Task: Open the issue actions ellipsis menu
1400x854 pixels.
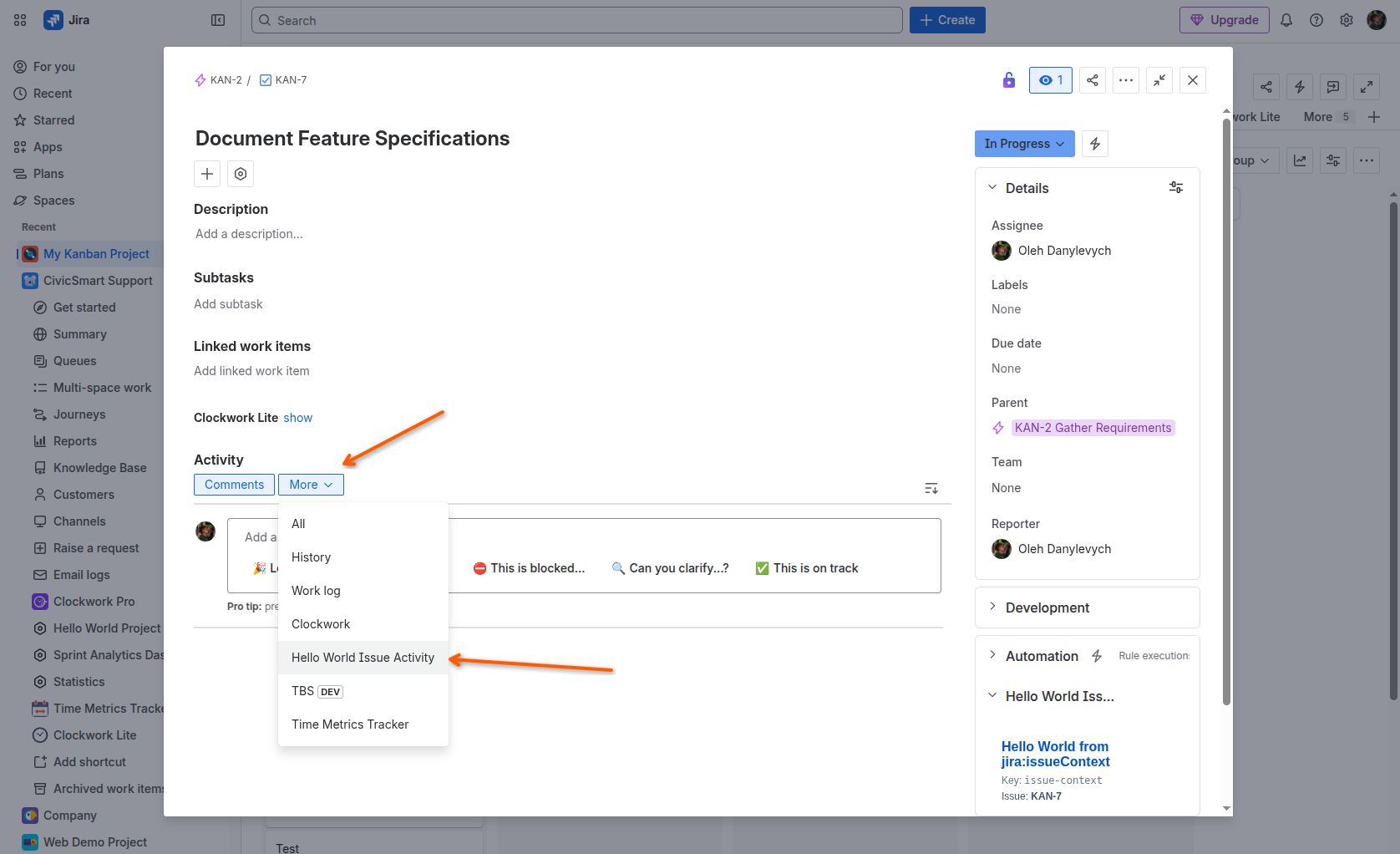Action: [1126, 80]
